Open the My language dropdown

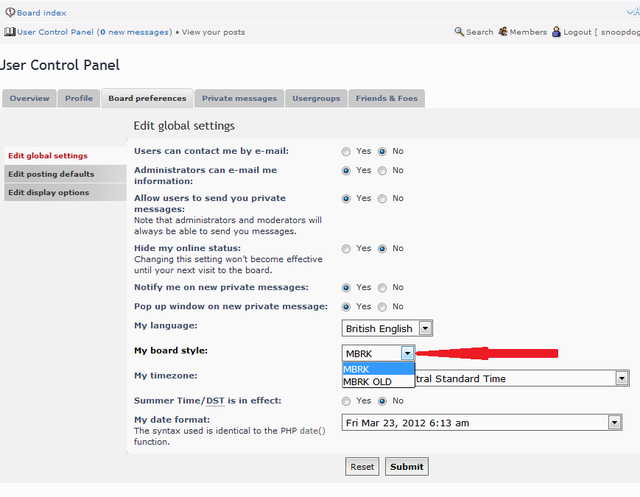(x=387, y=328)
